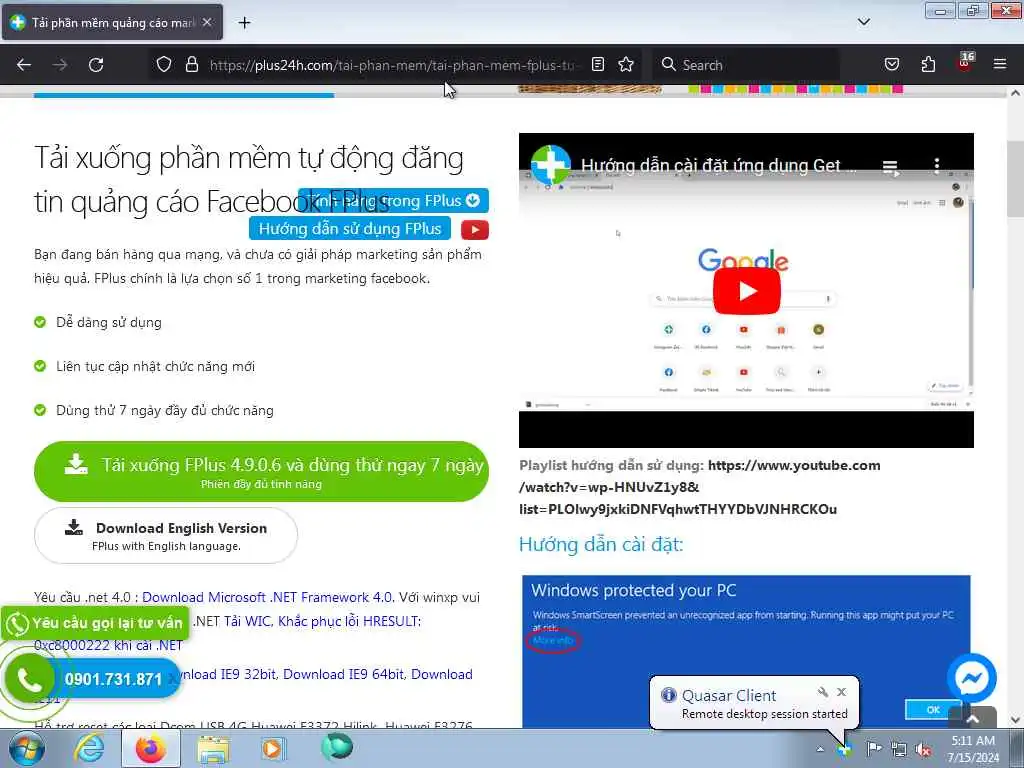
Task: Open media player taskbar icon
Action: [272, 748]
